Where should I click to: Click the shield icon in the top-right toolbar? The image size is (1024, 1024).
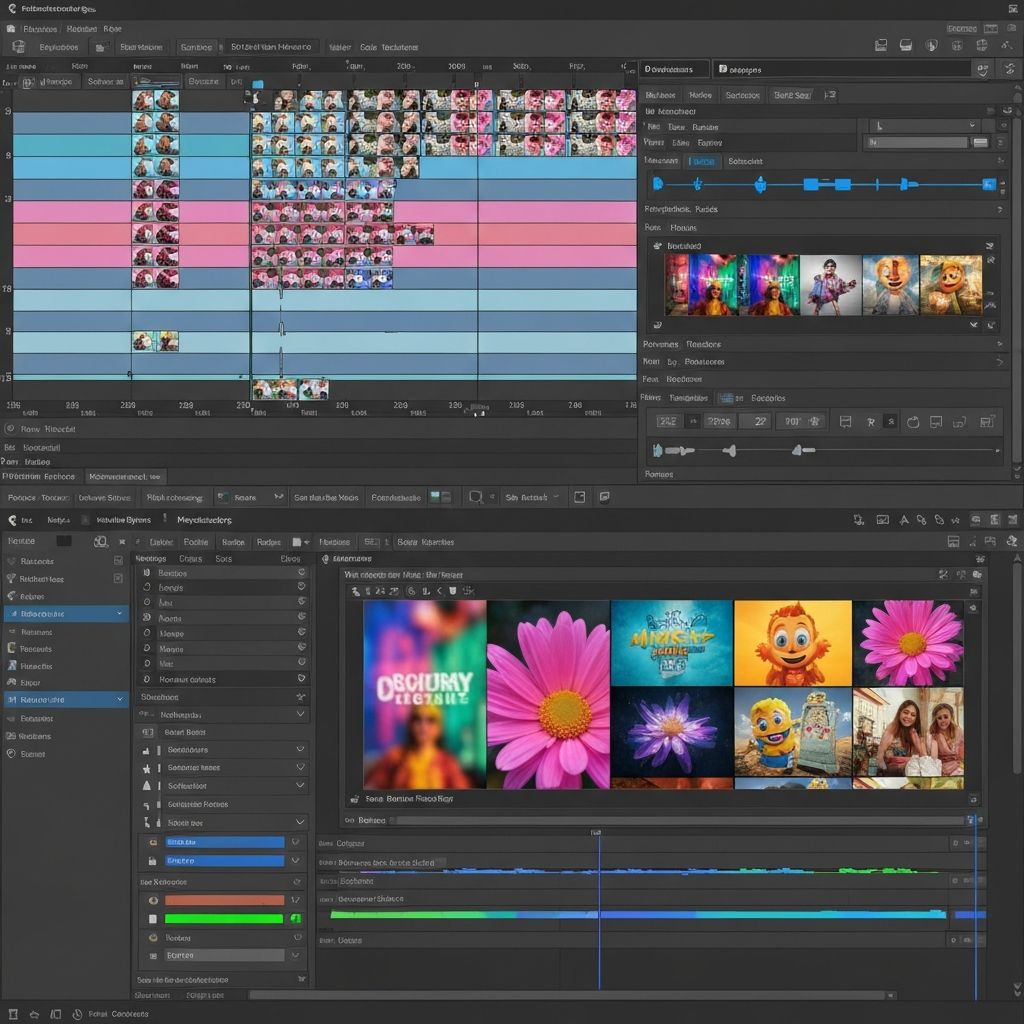(x=930, y=45)
